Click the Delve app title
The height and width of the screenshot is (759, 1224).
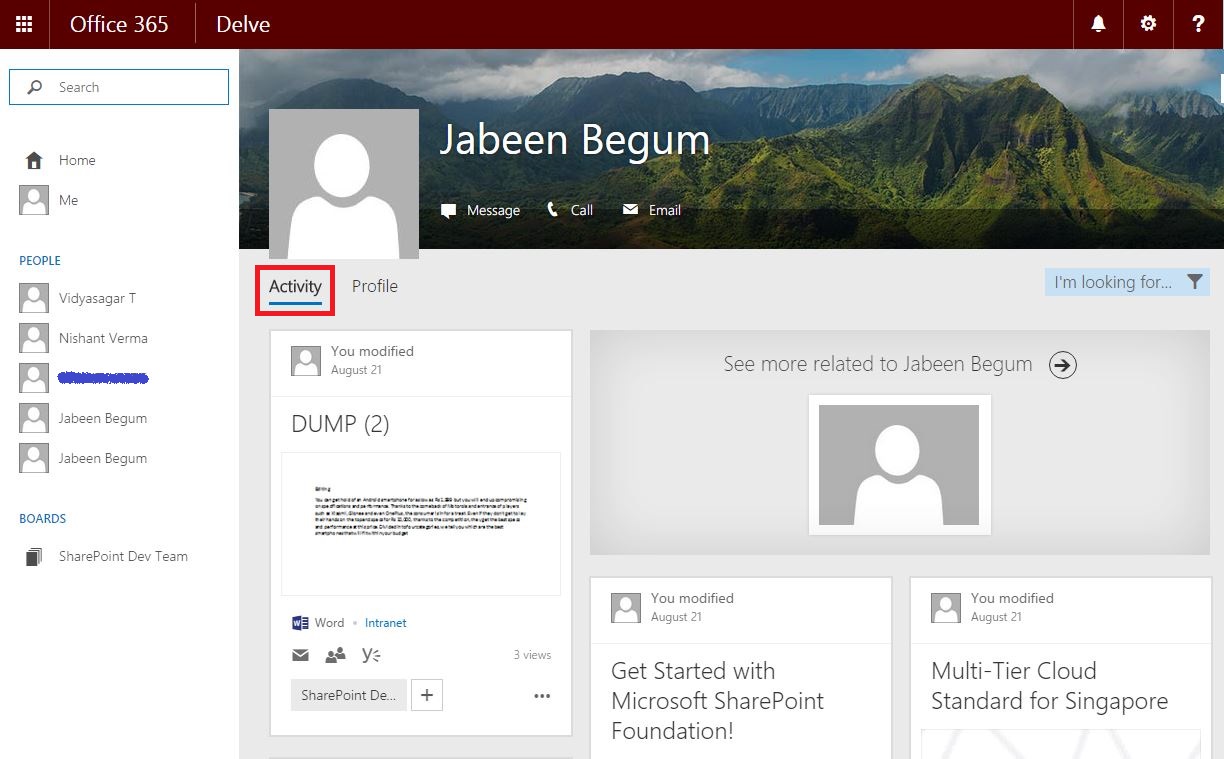[x=243, y=24]
